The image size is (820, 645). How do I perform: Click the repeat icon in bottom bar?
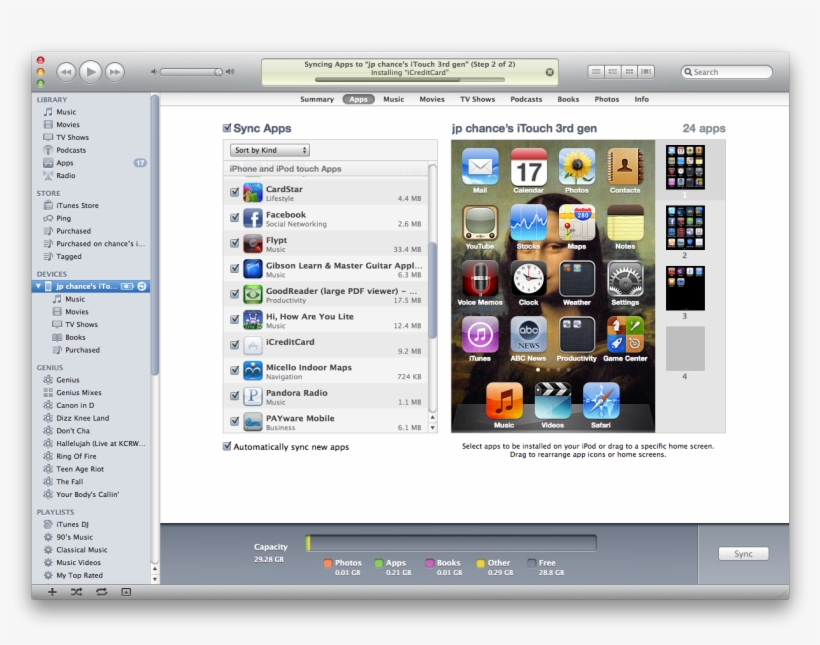(101, 592)
